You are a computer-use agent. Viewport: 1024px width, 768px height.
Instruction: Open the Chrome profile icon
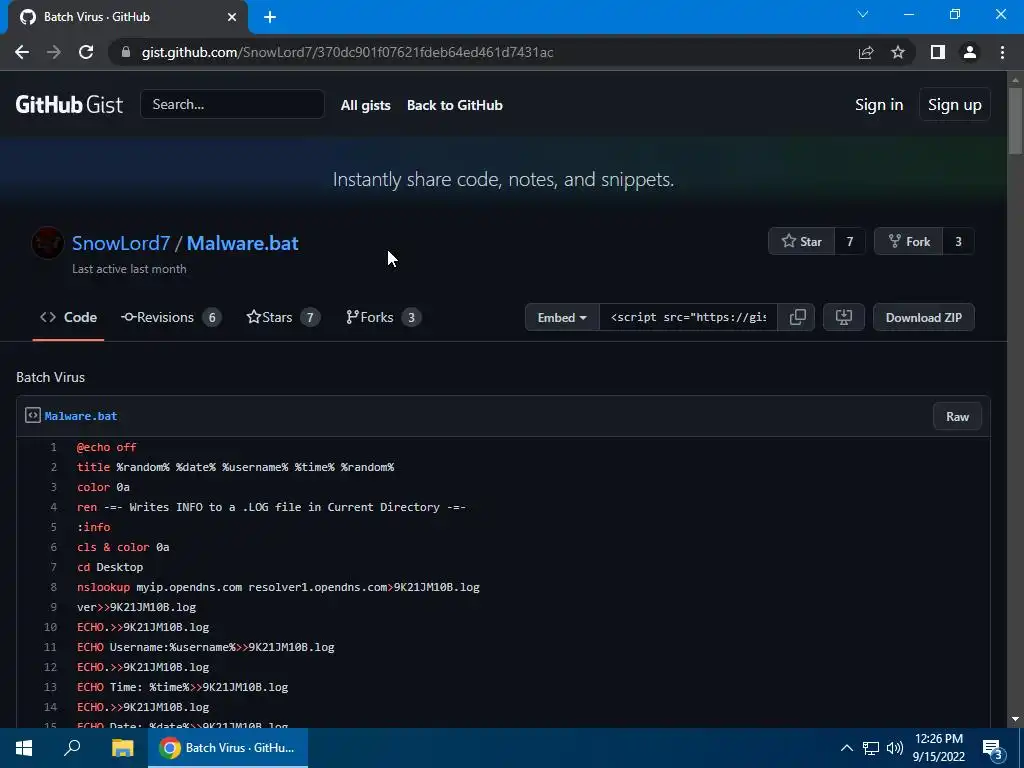(x=970, y=52)
